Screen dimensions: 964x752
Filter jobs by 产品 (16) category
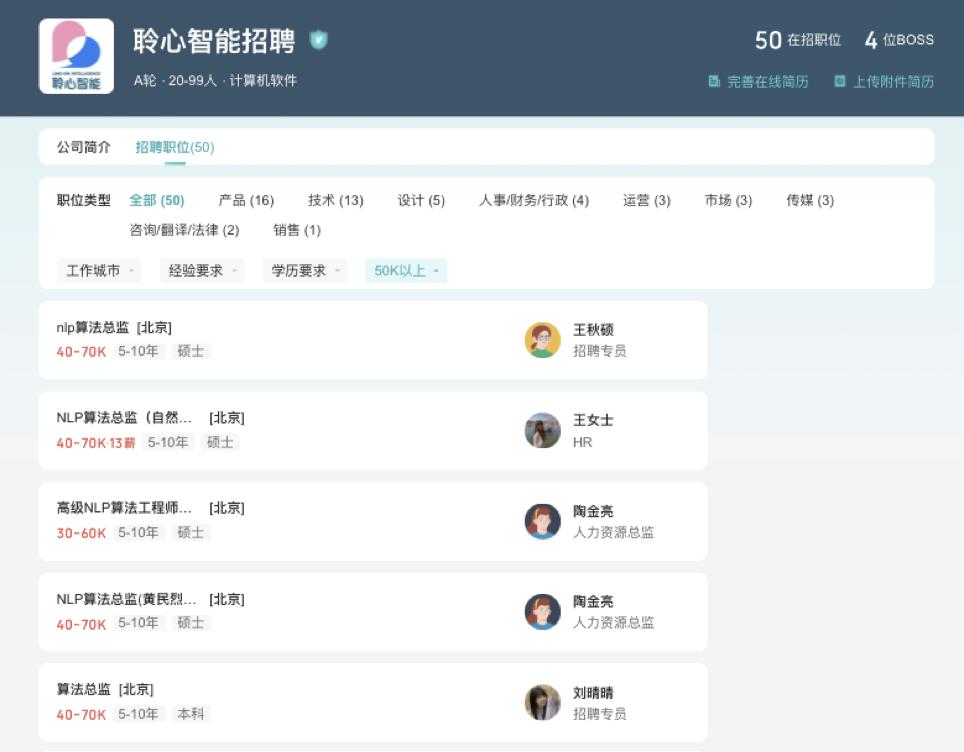tap(246, 200)
